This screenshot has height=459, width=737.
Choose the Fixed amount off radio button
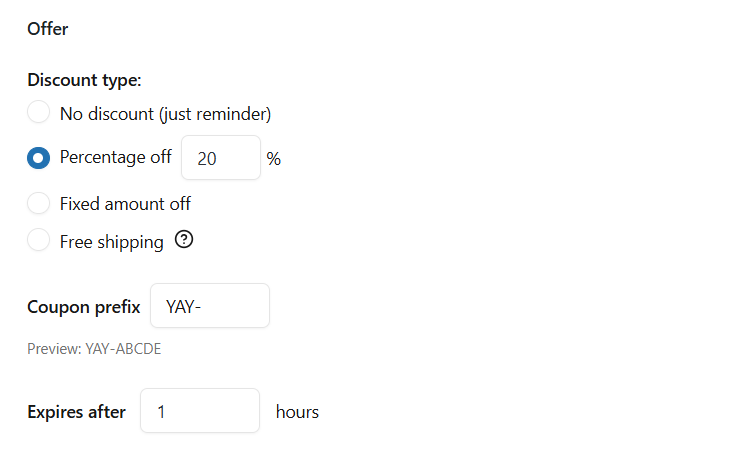(38, 204)
